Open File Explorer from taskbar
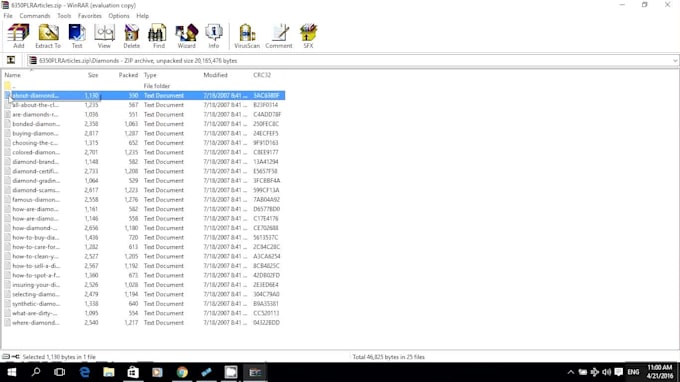The height and width of the screenshot is (382, 680). [109, 372]
